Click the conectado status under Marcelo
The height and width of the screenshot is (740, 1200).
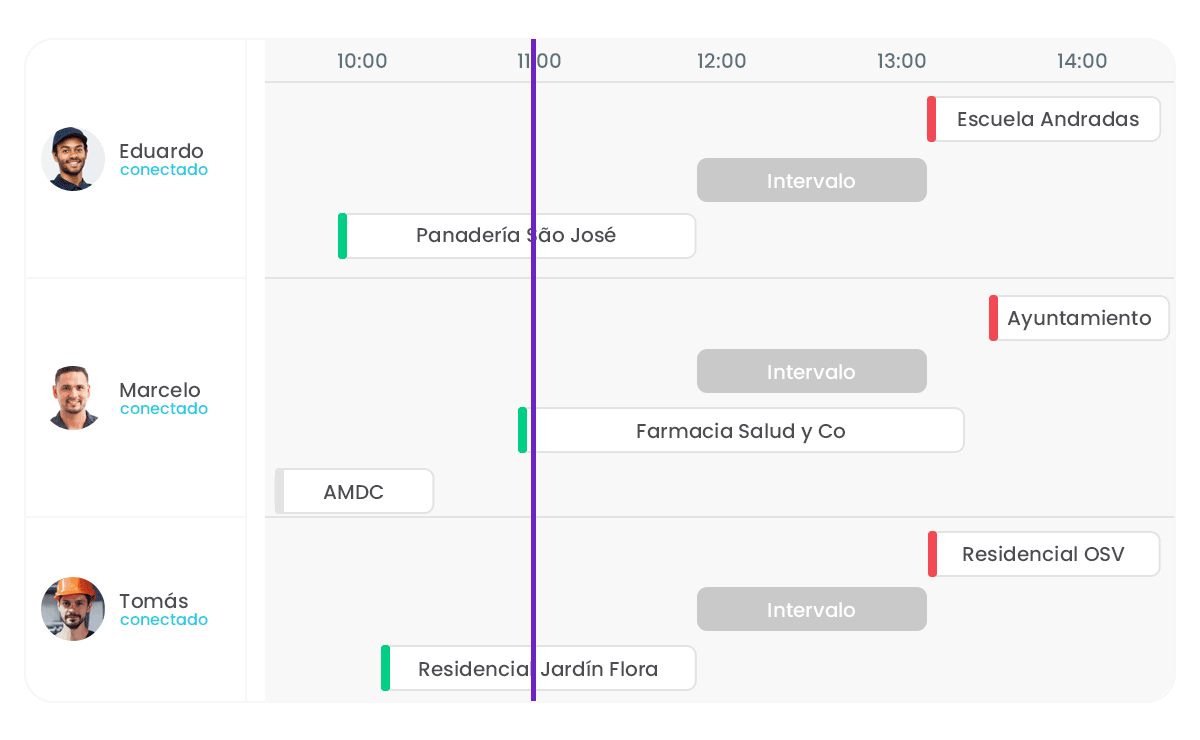[164, 409]
